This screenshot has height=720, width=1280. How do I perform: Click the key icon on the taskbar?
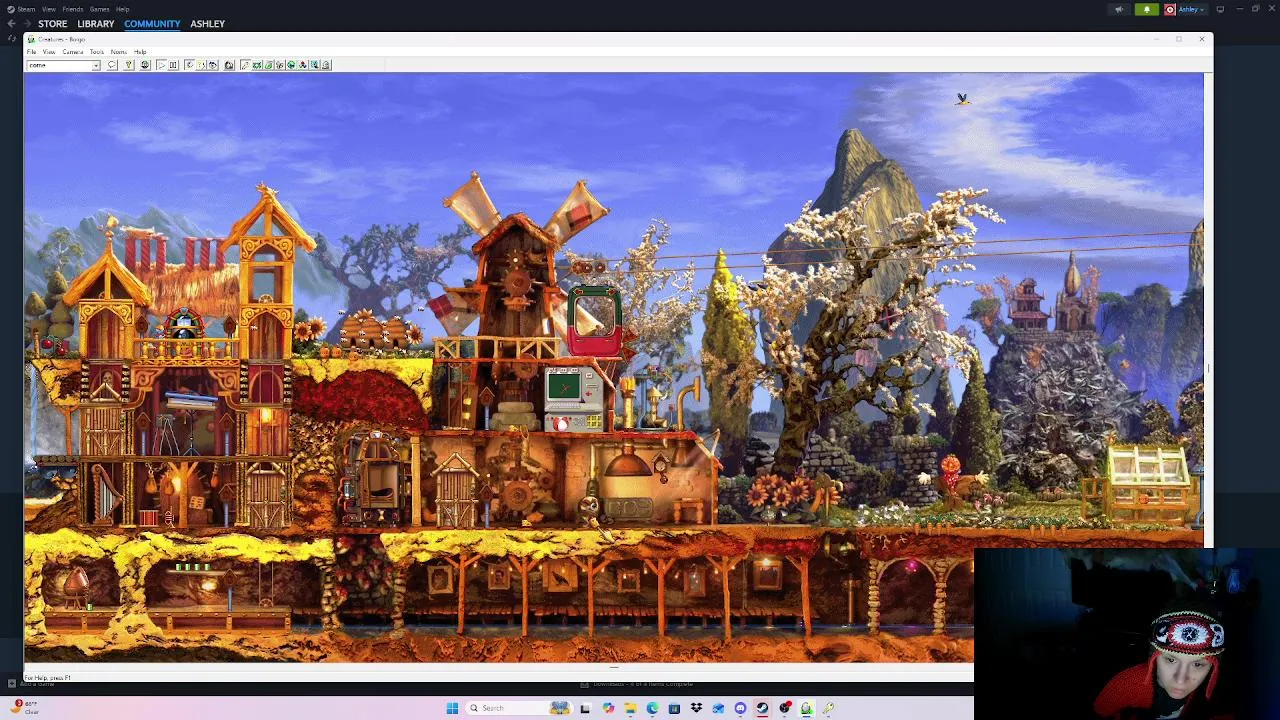click(x=828, y=708)
